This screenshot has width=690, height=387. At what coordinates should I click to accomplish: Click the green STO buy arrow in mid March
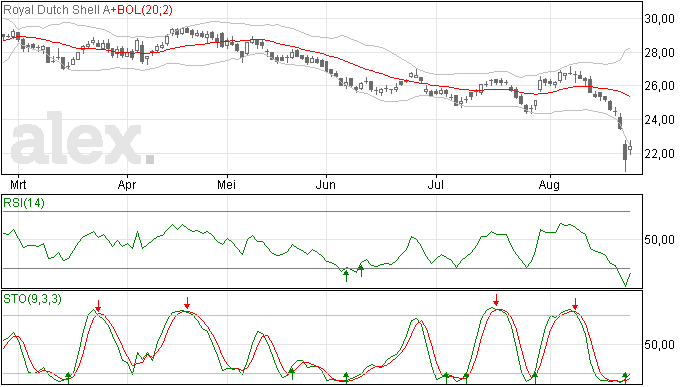[x=68, y=377]
